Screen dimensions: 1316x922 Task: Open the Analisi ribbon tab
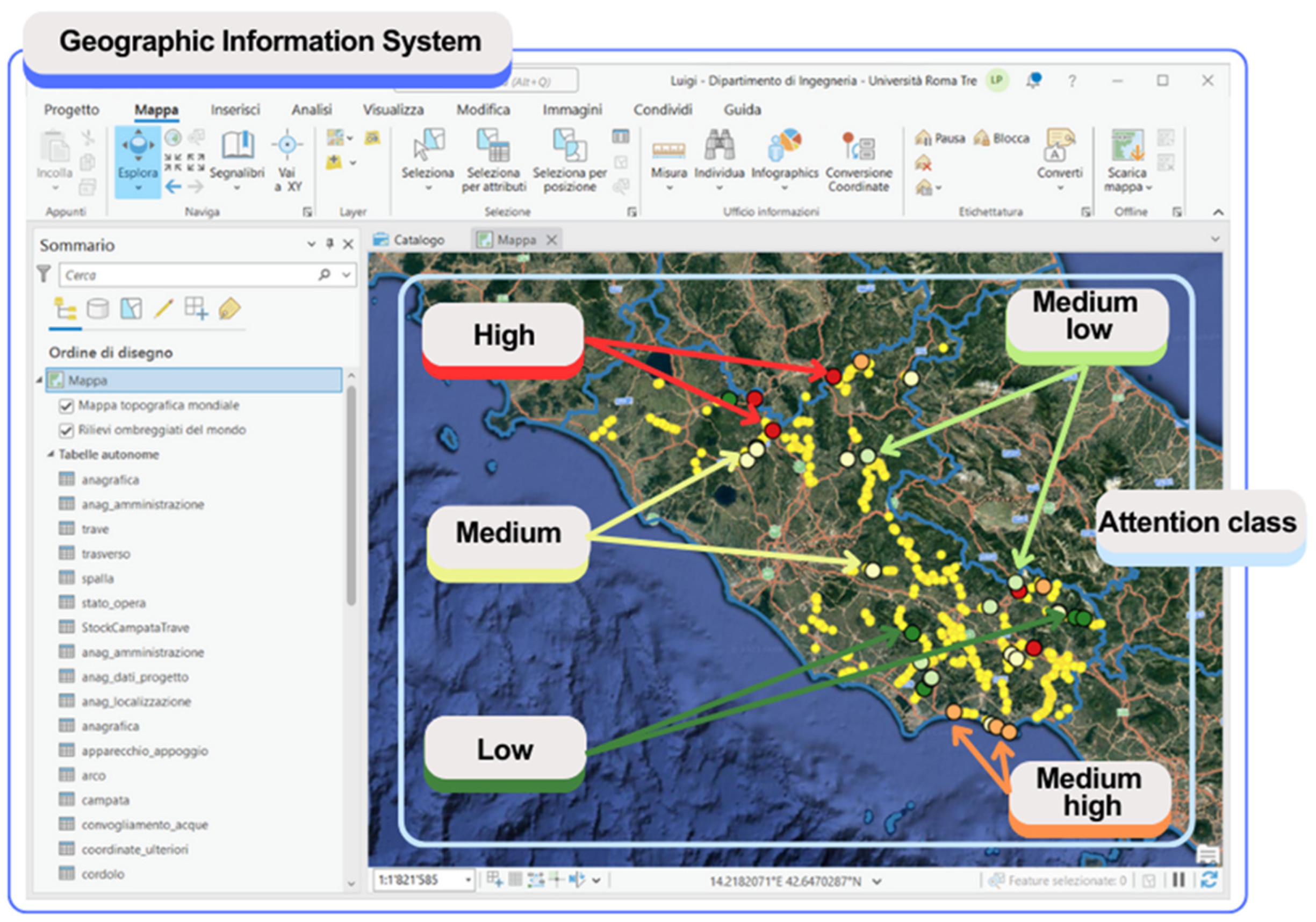[311, 110]
